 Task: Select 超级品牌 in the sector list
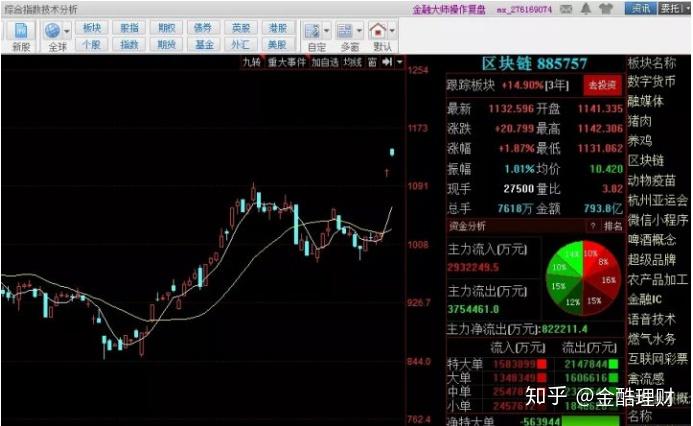click(x=652, y=259)
